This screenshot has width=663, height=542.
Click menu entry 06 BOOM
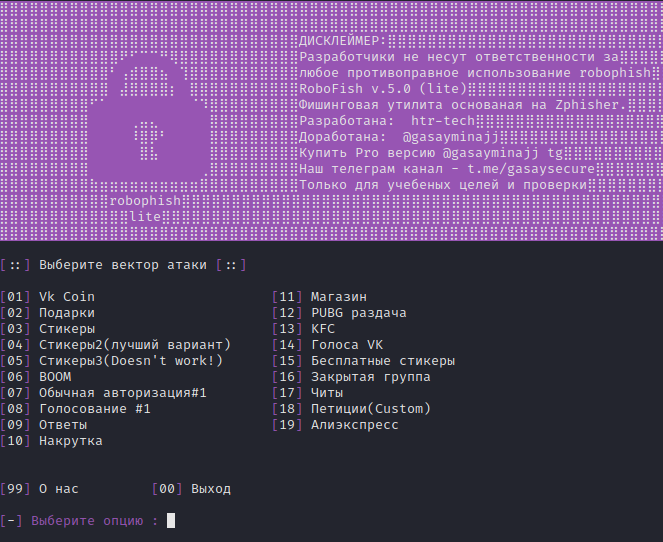[x=55, y=377]
